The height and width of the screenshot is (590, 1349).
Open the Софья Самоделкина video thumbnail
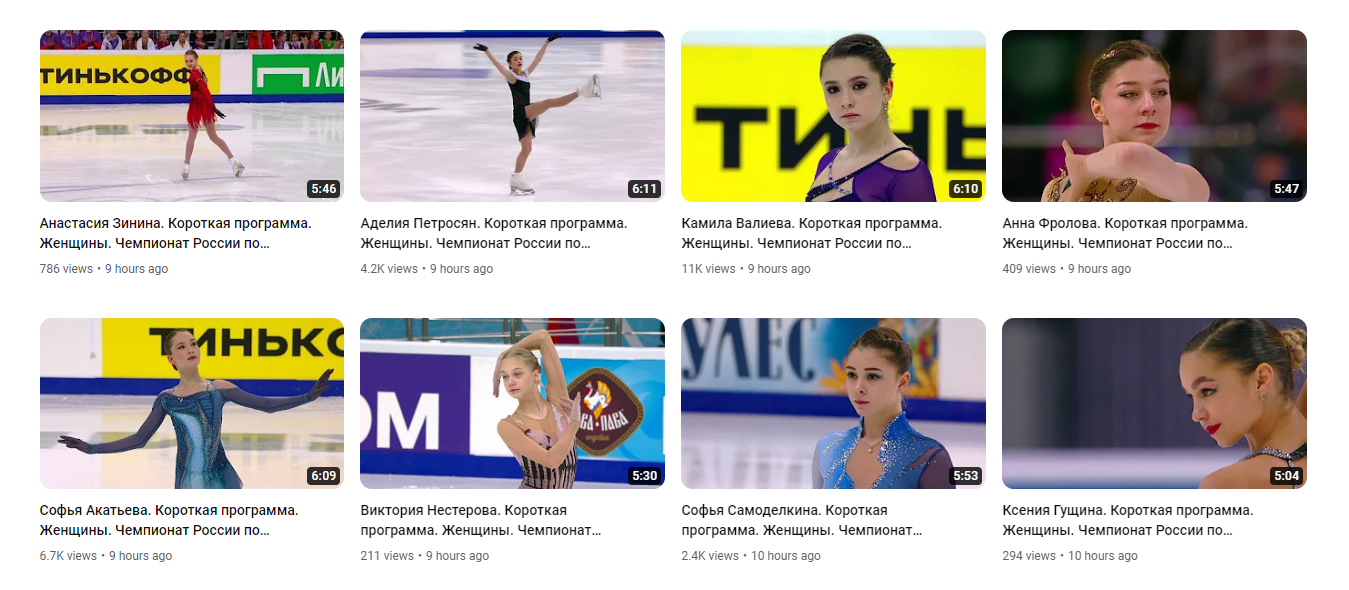[833, 403]
